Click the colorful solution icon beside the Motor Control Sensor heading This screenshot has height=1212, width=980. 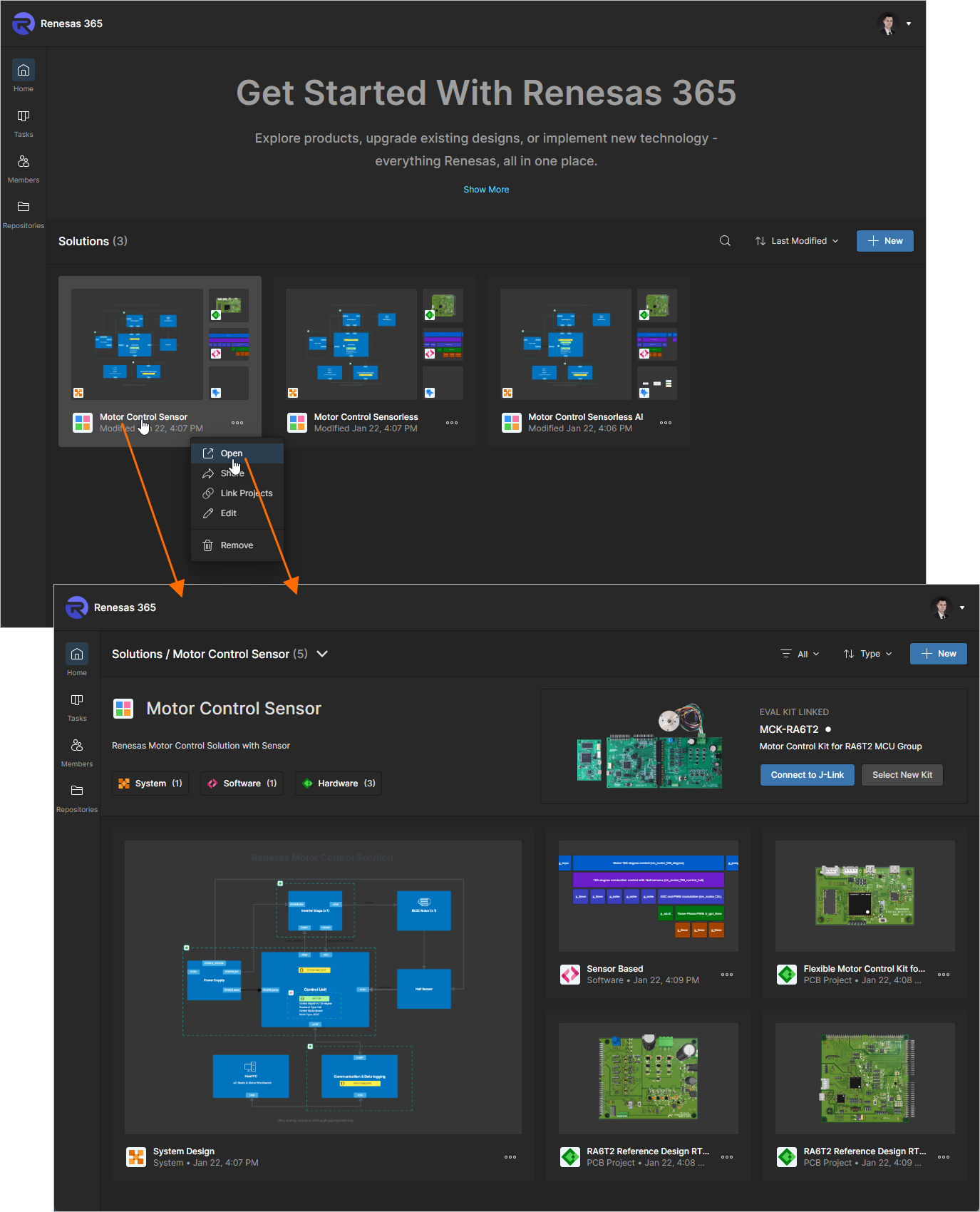point(123,709)
